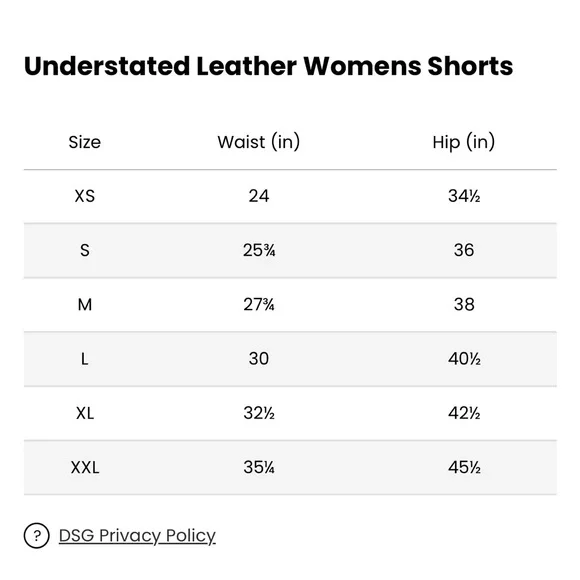Screen dimensions: 580x580
Task: Open the DSG Privacy Policy link
Action: point(137,536)
